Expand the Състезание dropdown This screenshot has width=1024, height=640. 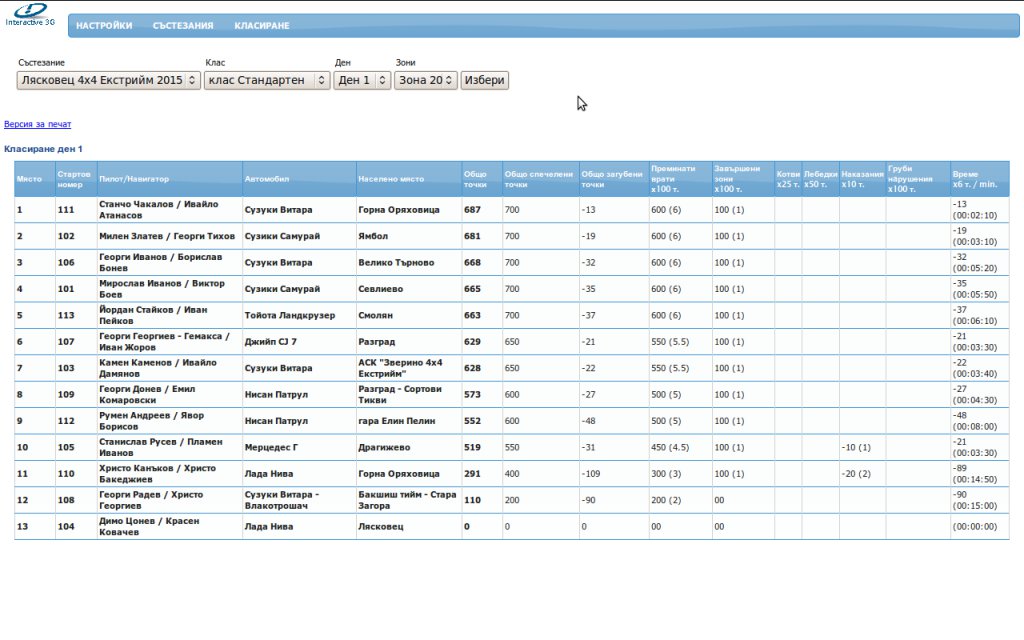[108, 80]
